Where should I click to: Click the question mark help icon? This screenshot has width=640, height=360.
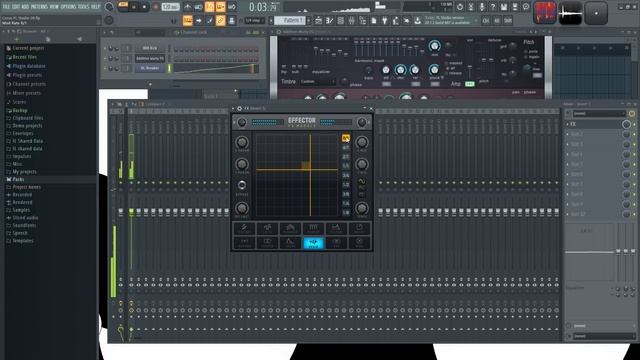[493, 7]
